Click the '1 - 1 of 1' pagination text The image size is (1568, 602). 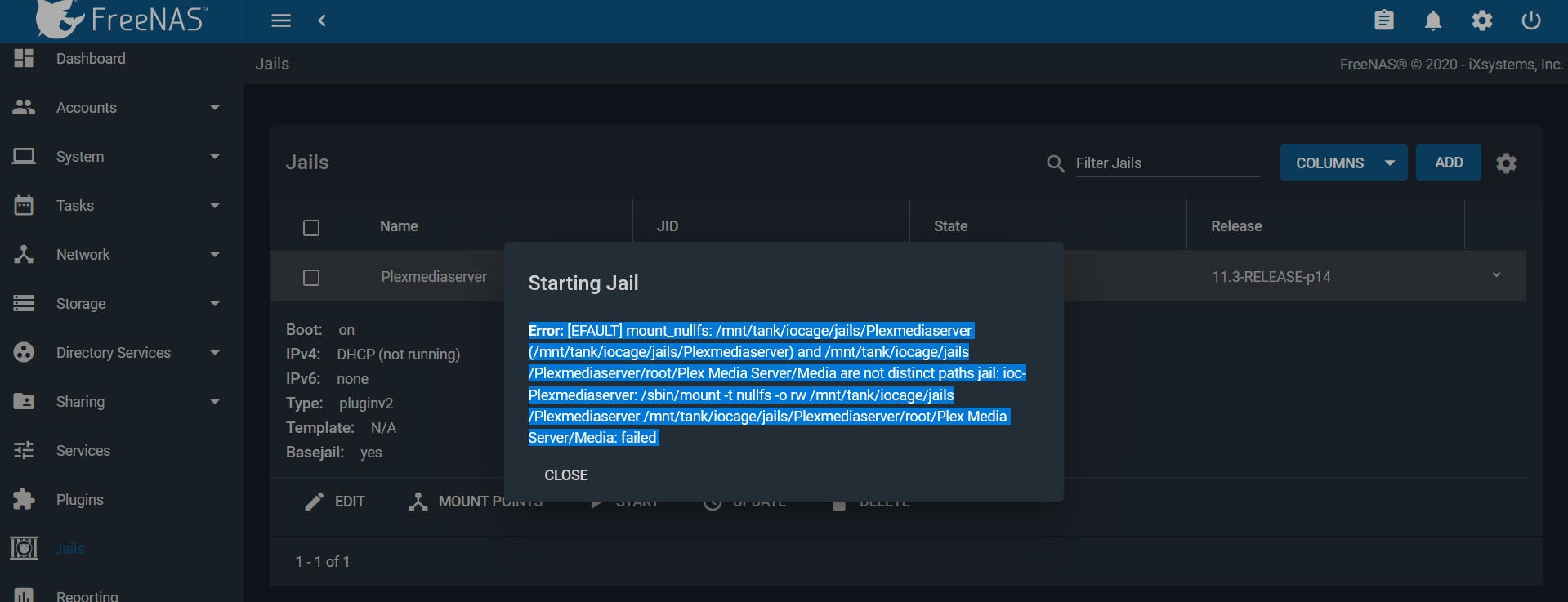click(x=323, y=562)
